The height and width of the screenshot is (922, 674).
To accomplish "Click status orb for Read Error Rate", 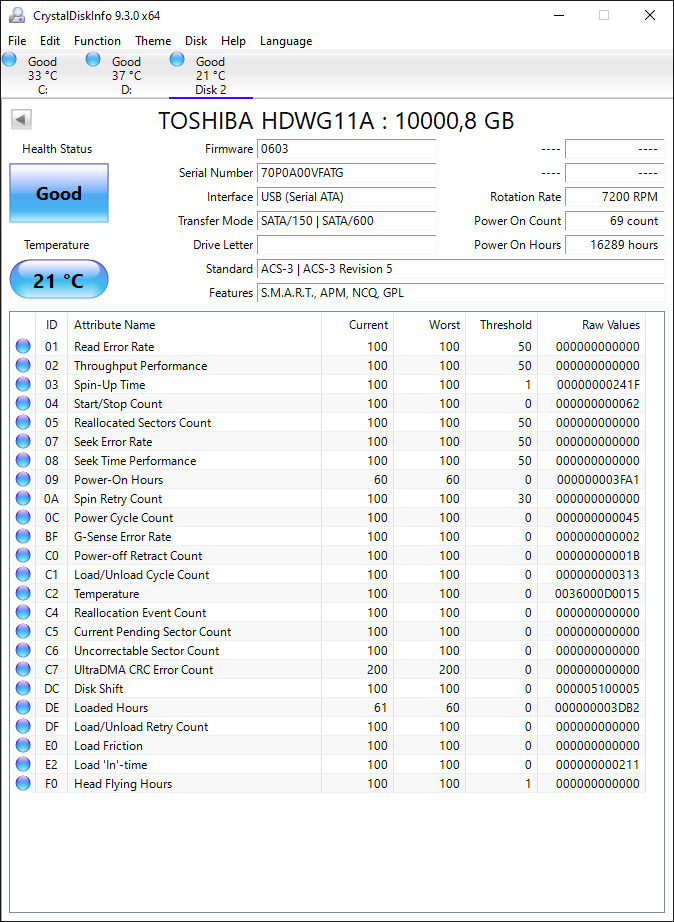I will click(x=23, y=346).
